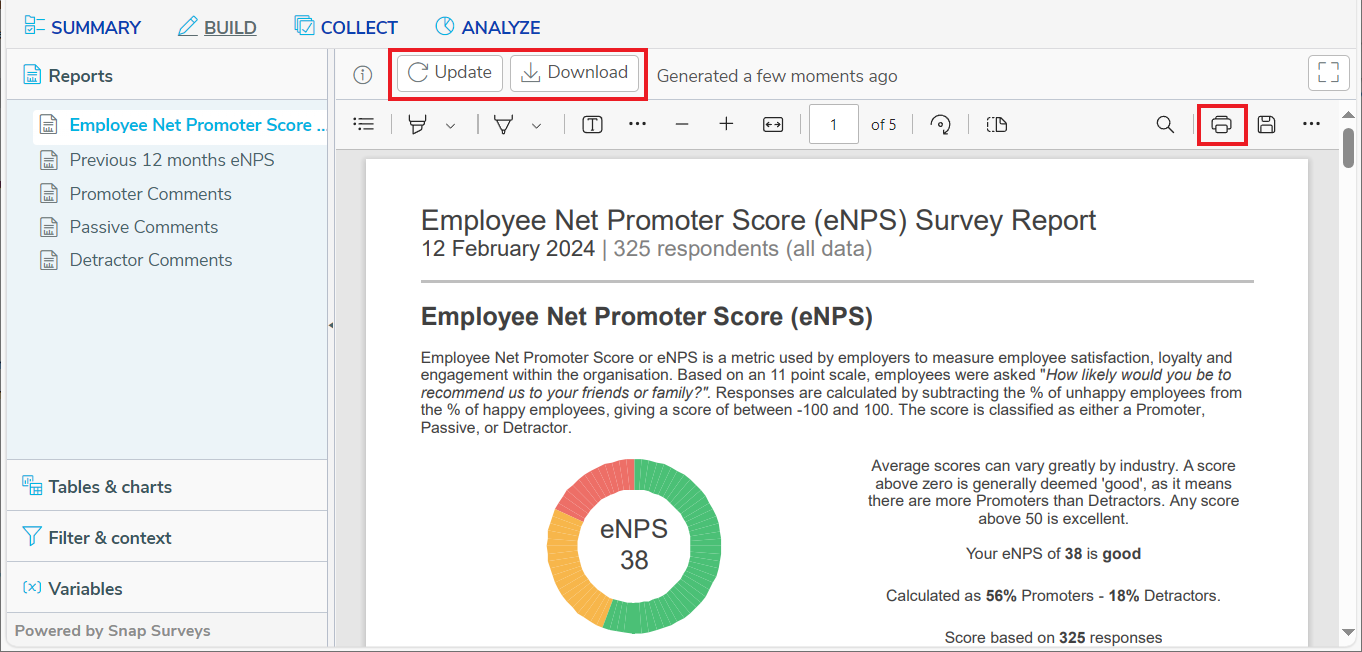Image resolution: width=1362 pixels, height=652 pixels.
Task: Download the eNPS report
Action: tap(575, 72)
